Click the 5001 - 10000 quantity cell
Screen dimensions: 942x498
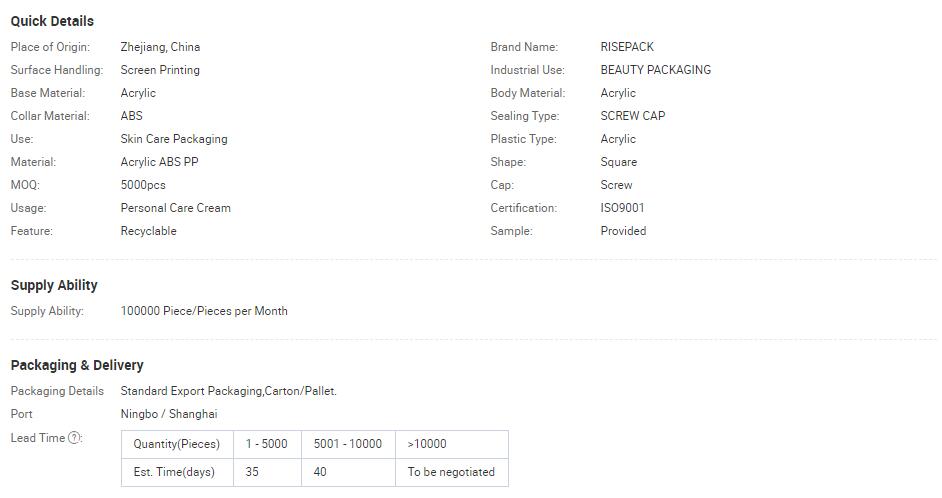(348, 444)
